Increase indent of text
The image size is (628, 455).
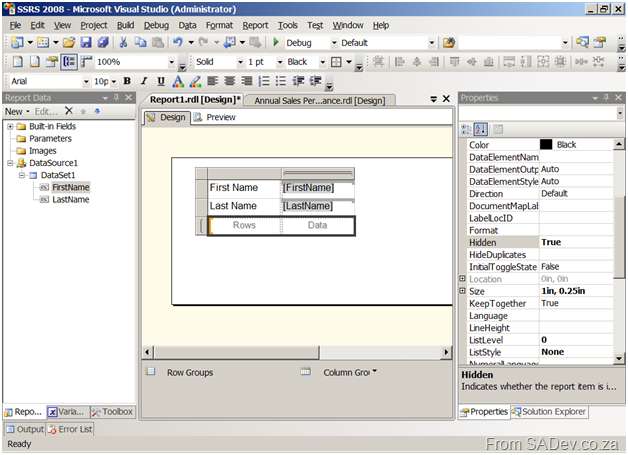click(x=316, y=81)
